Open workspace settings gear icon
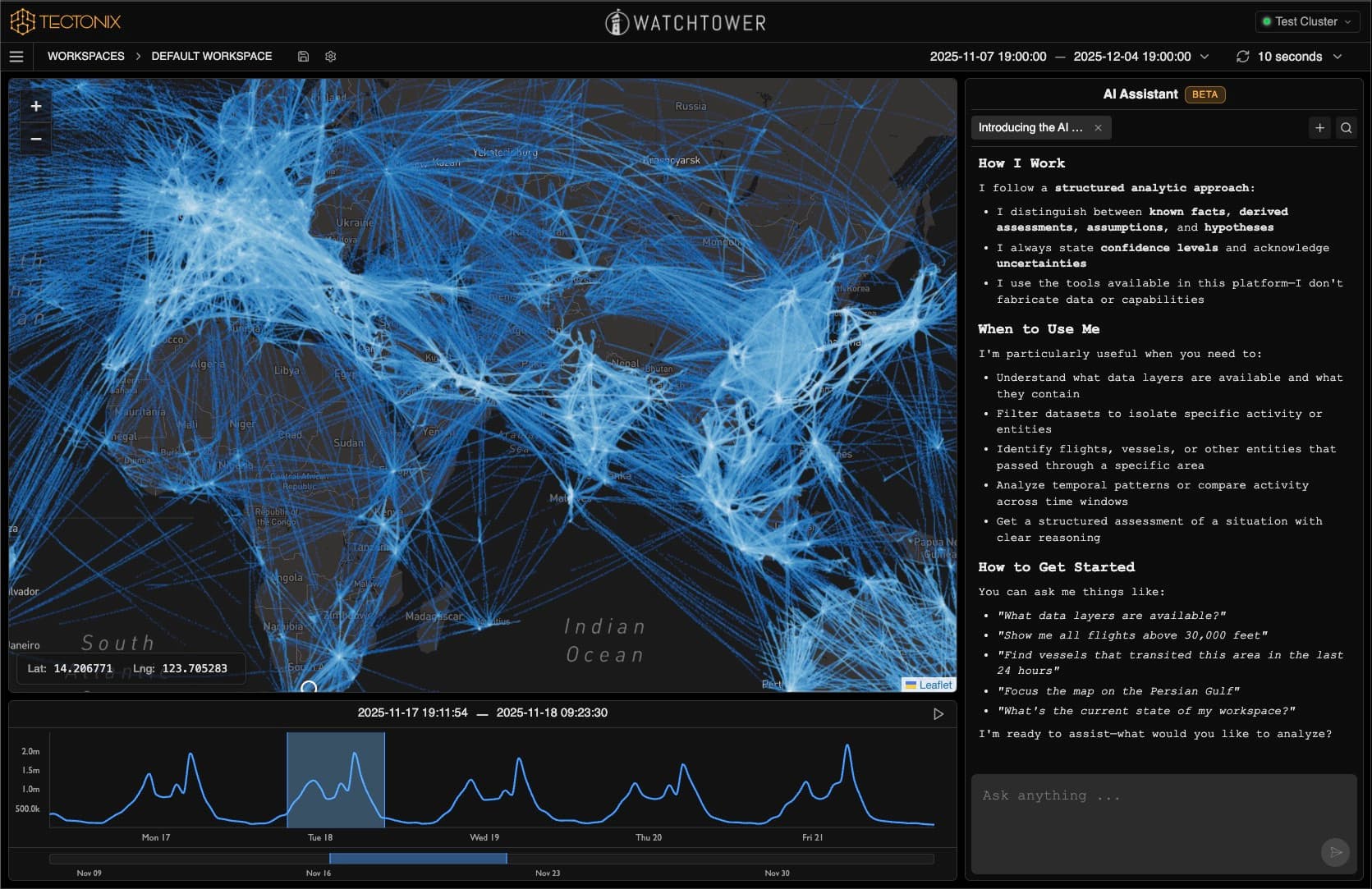This screenshot has height=889, width=1372. (x=331, y=57)
